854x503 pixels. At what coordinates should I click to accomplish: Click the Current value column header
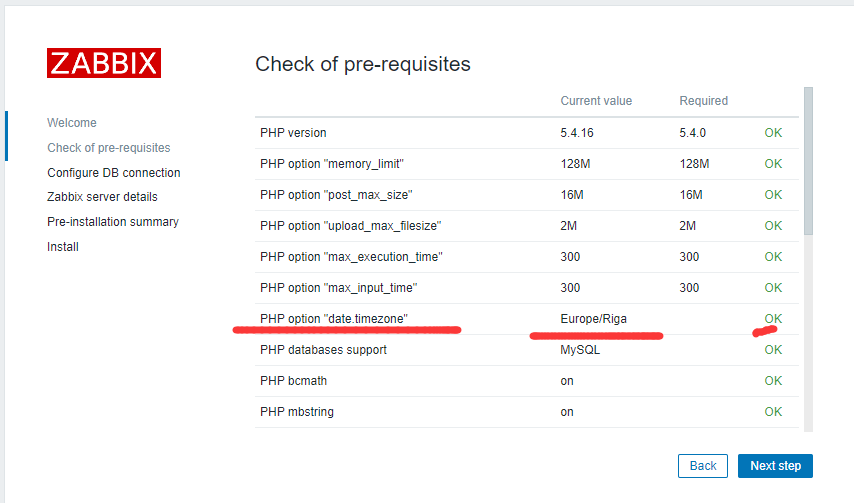(x=596, y=101)
